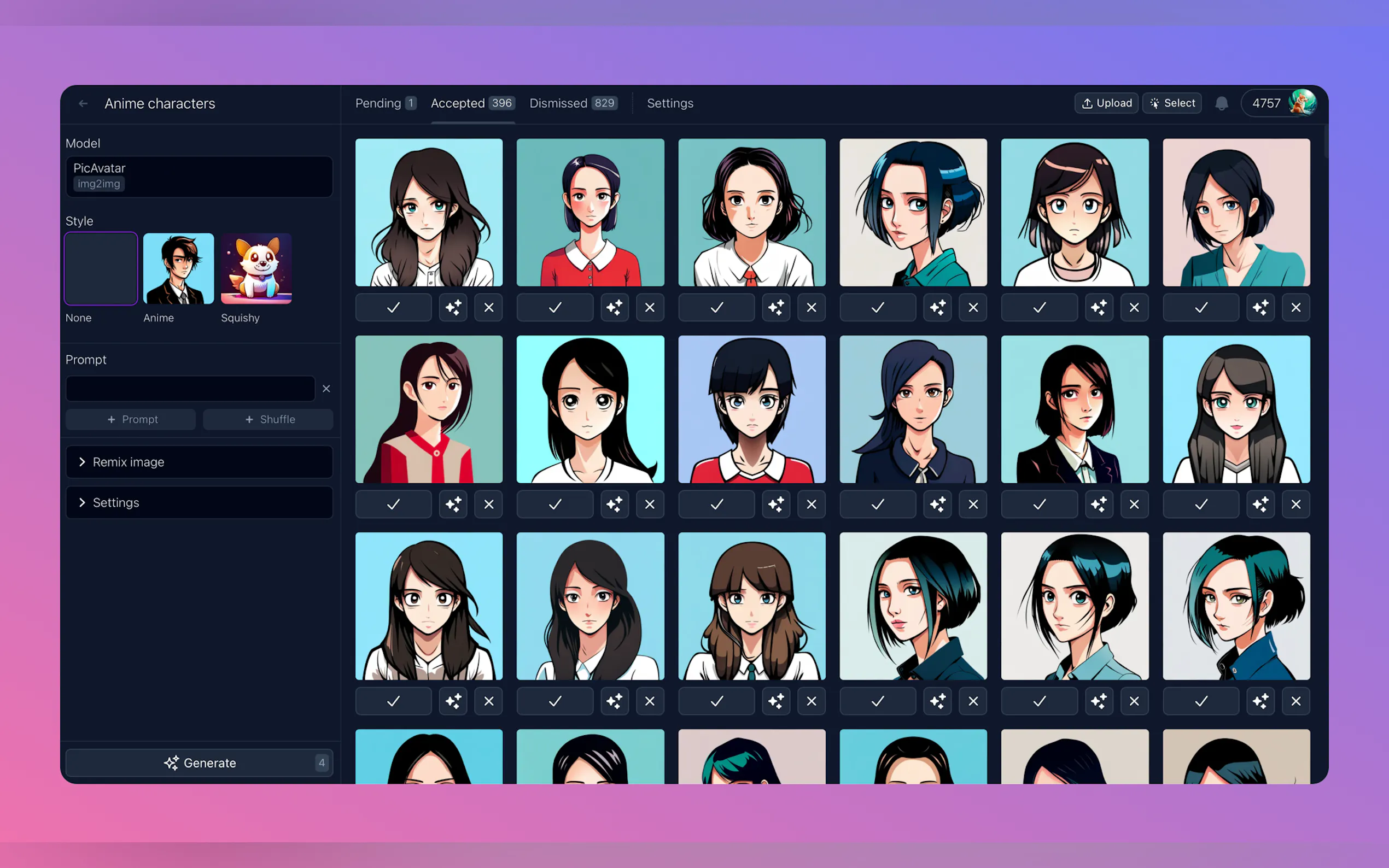The height and width of the screenshot is (868, 1389).
Task: Open notifications with the bell icon
Action: coord(1221,103)
